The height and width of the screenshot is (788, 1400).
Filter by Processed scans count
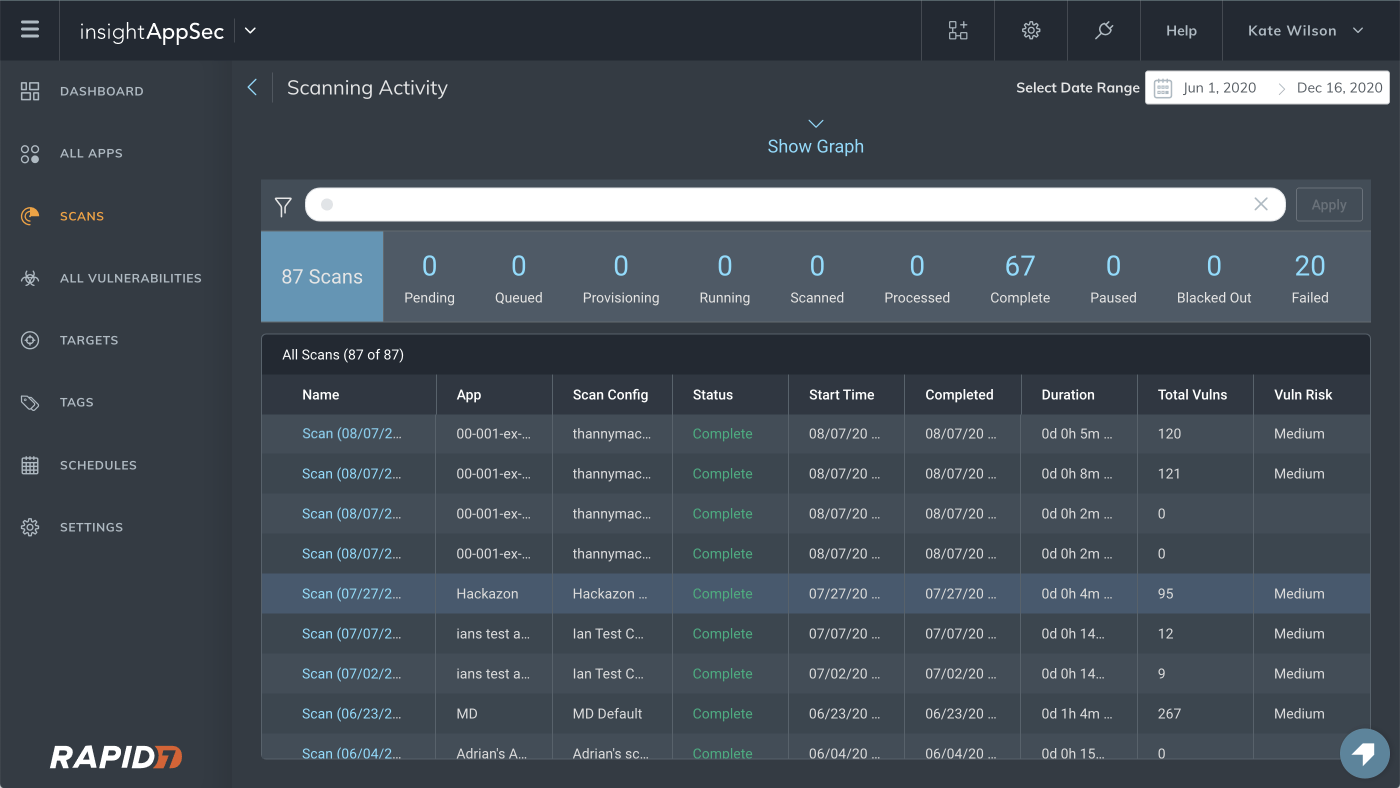(x=917, y=277)
